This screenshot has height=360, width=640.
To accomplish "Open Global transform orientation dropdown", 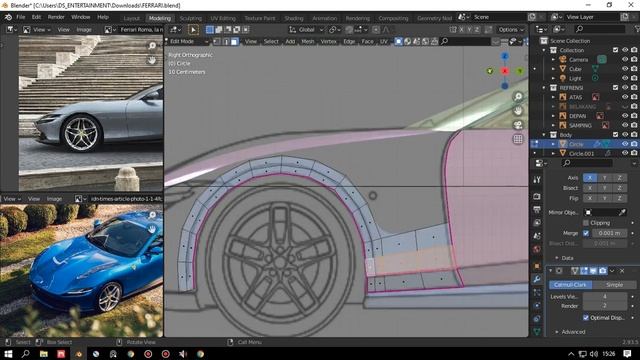I will pyautogui.click(x=307, y=29).
